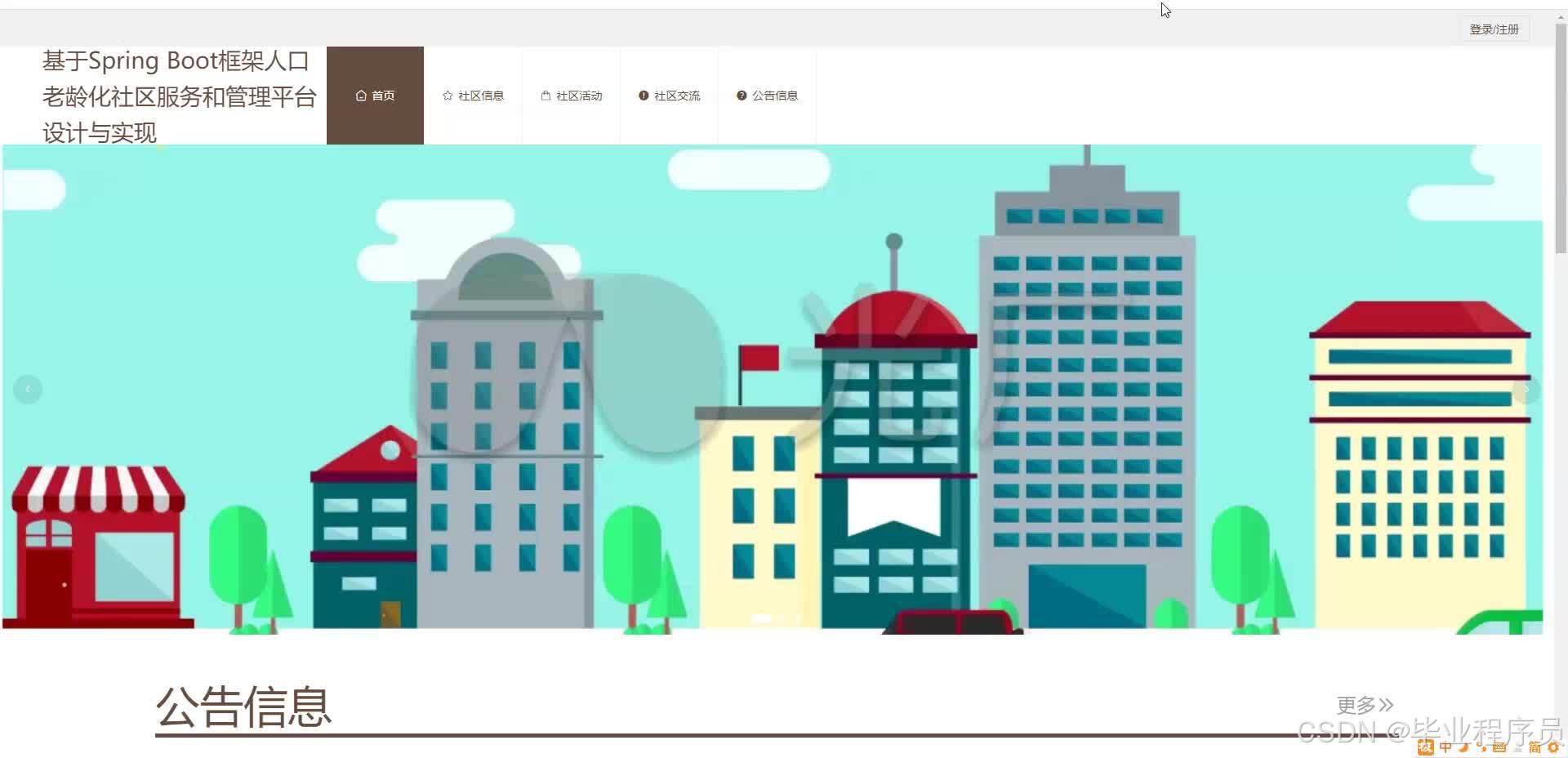Open the 首页 home tab
The height and width of the screenshot is (758, 1568).
click(375, 96)
